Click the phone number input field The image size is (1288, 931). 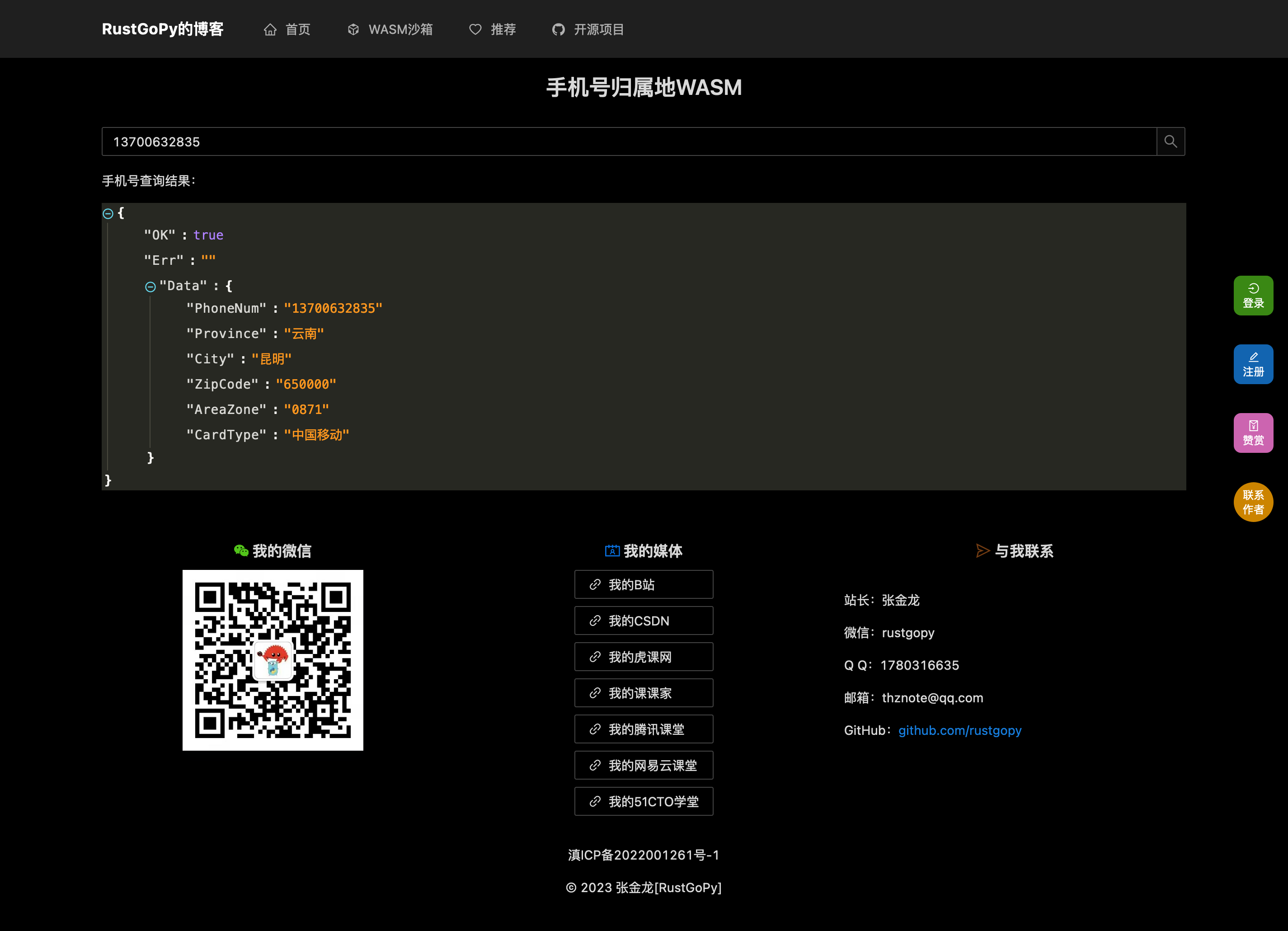tap(625, 141)
